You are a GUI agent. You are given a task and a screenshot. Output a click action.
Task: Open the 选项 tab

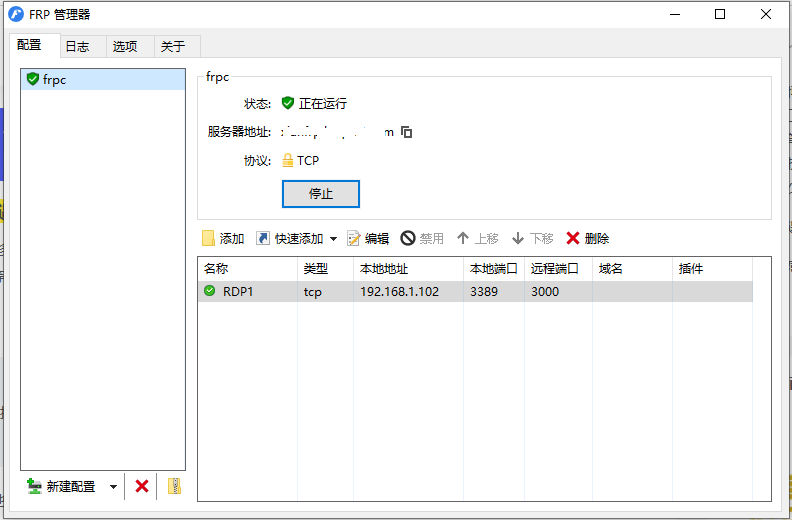(x=130, y=46)
